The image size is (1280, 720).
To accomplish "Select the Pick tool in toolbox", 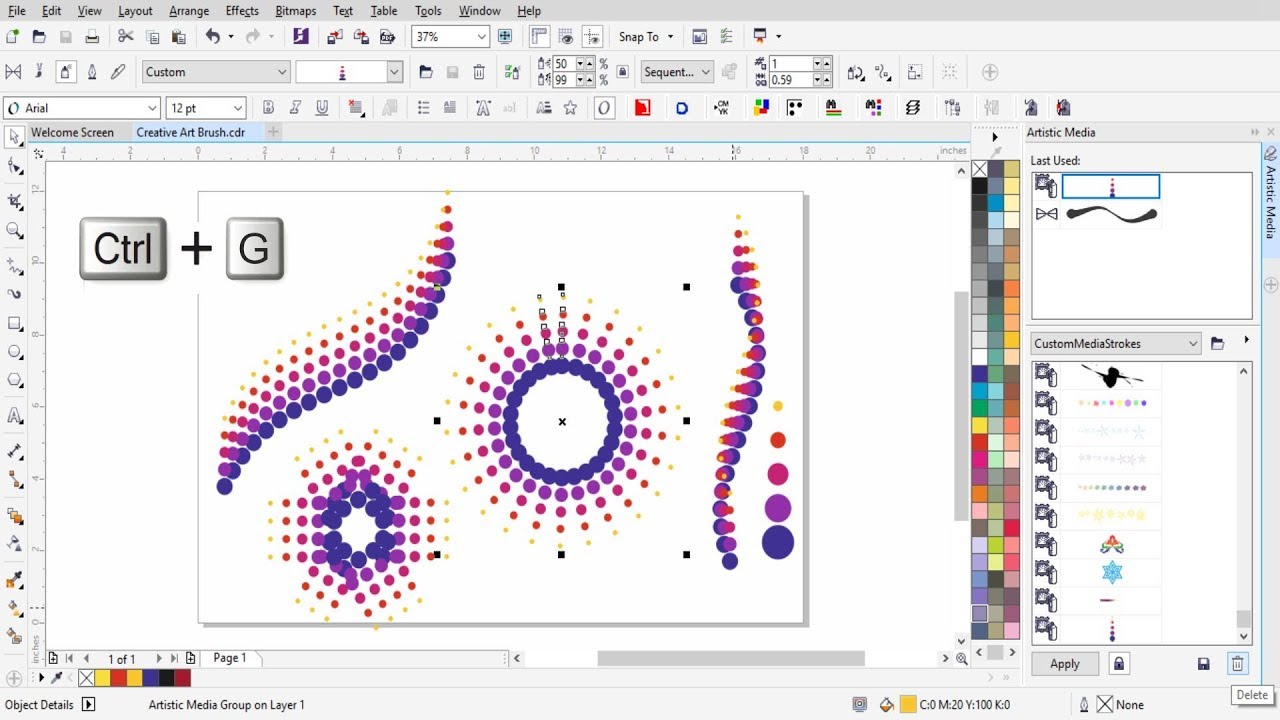I will [x=15, y=136].
